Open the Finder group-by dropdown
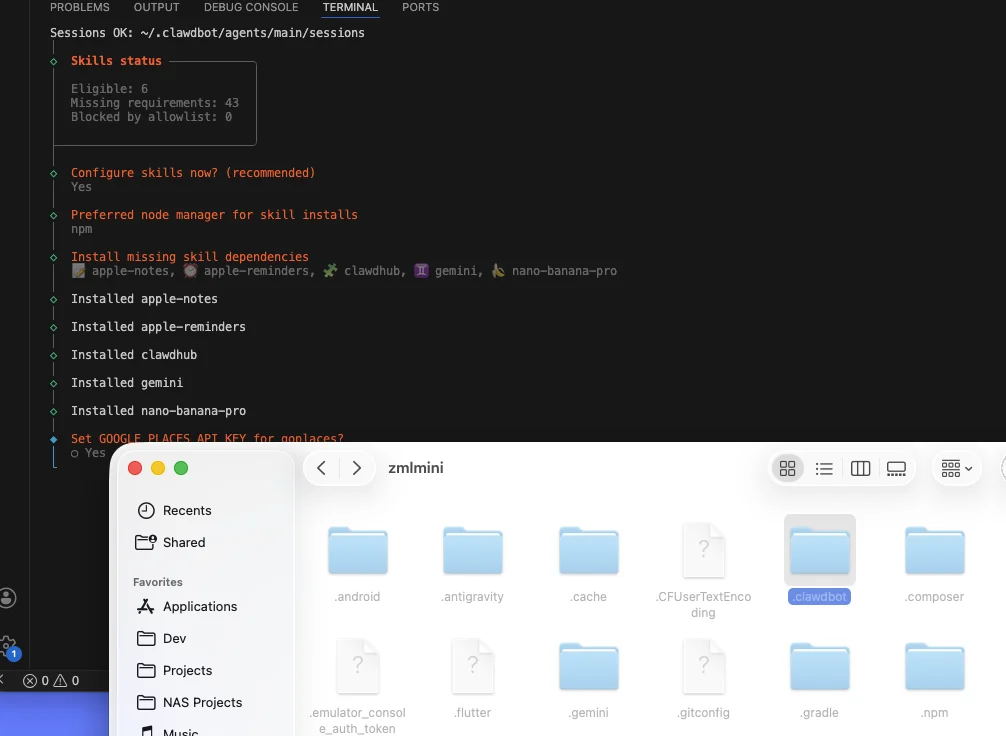The width and height of the screenshot is (1006, 736). tap(957, 468)
